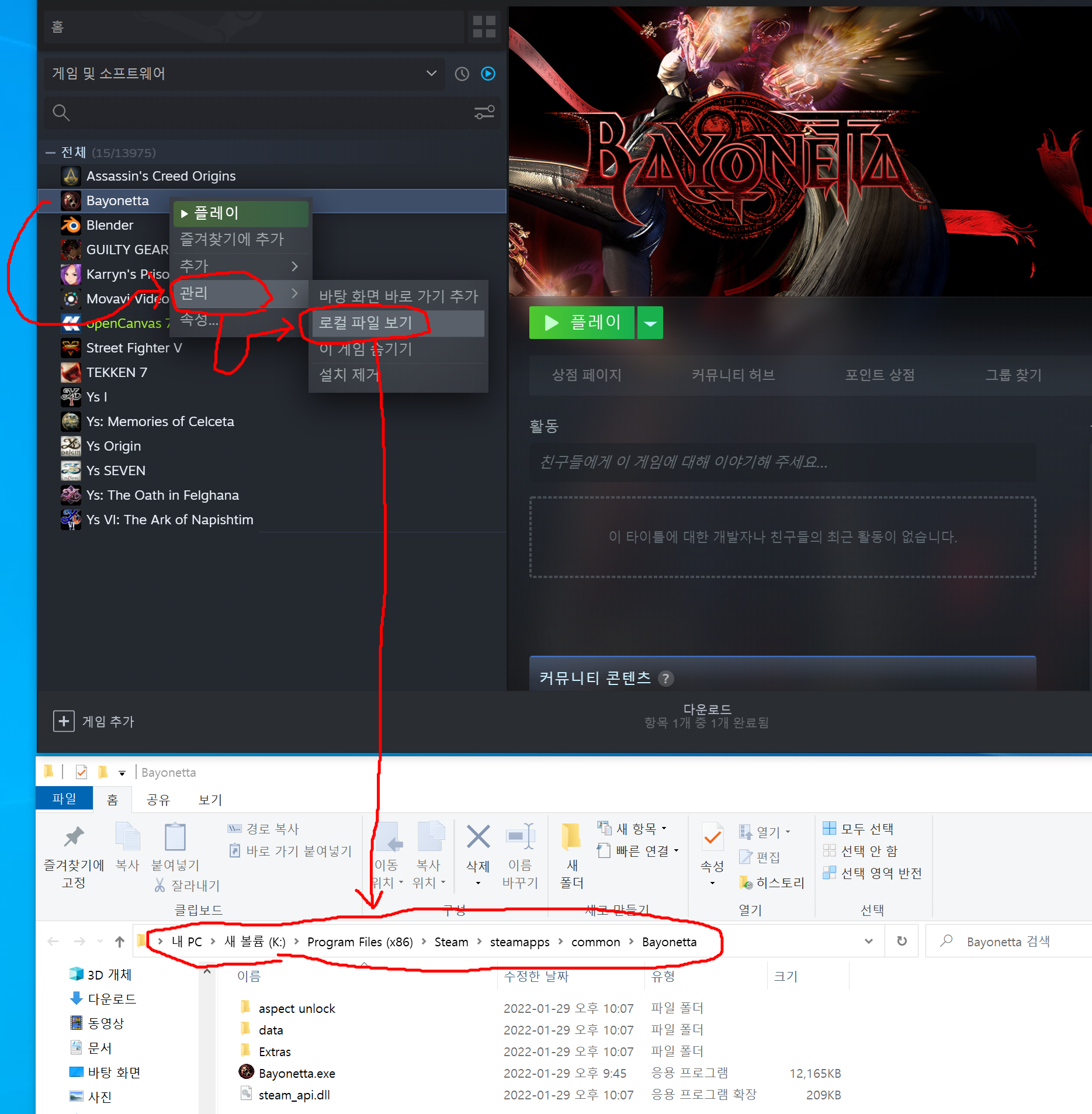Open the grid collections view icon

[484, 26]
